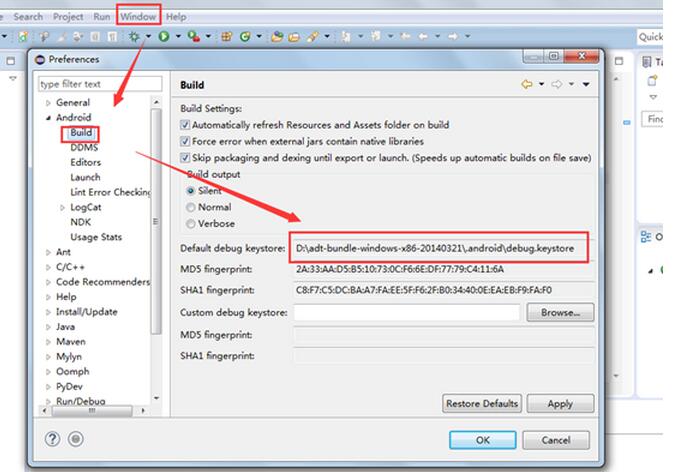Click the main toolbar Forward navigation arrow

[453, 36]
